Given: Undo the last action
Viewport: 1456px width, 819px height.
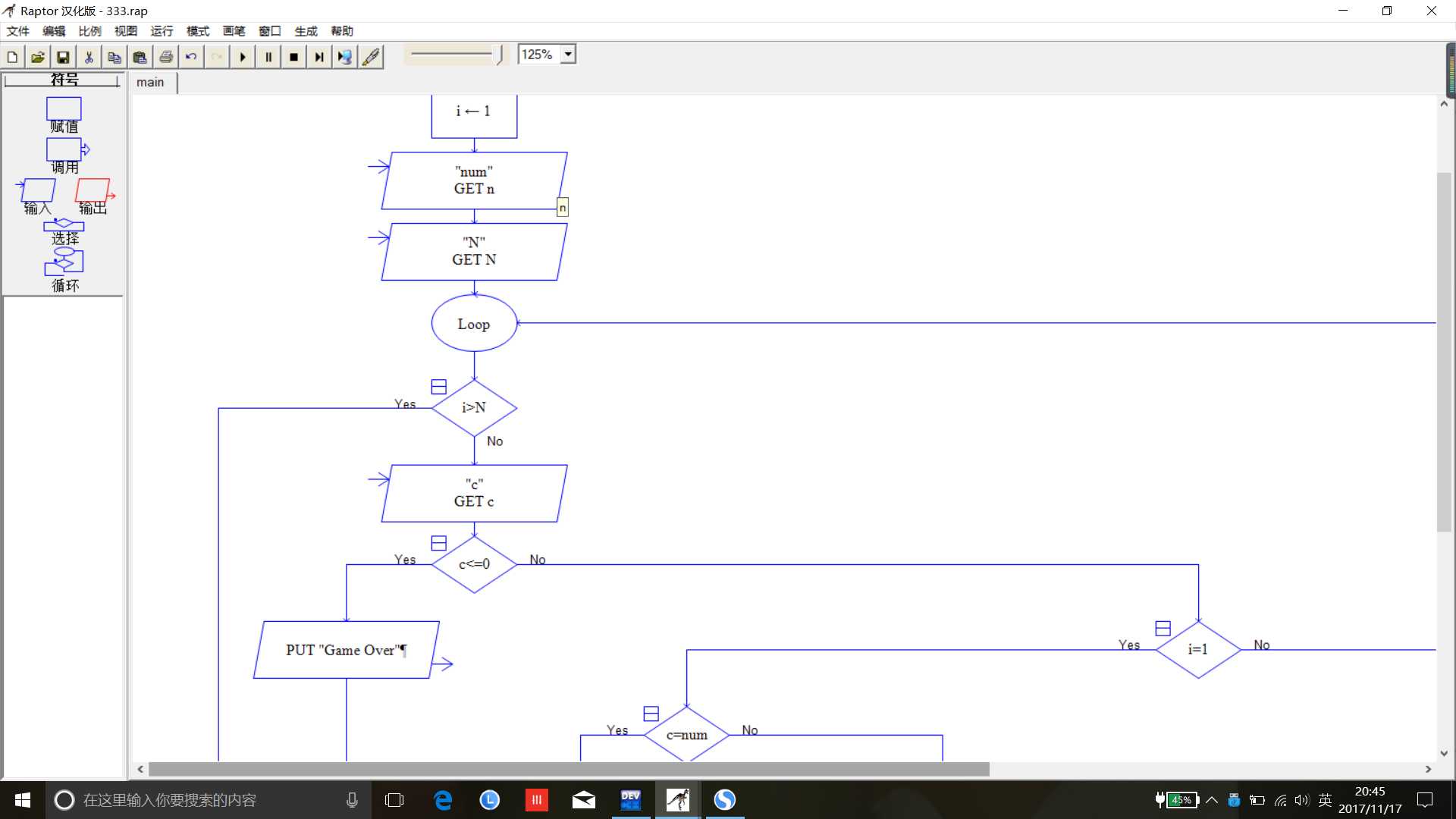Looking at the screenshot, I should (x=191, y=57).
